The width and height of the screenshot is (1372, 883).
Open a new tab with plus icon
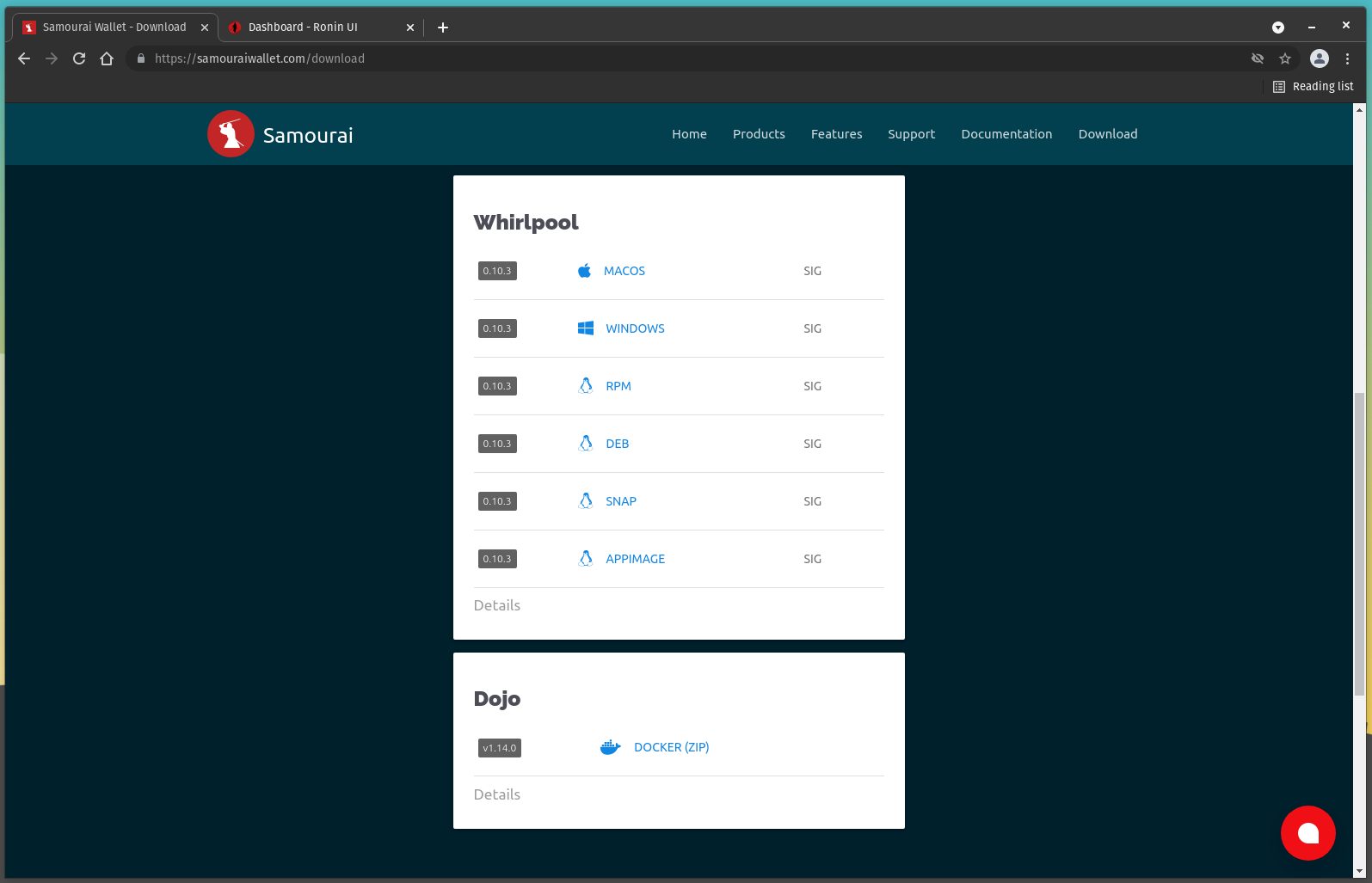(x=443, y=28)
